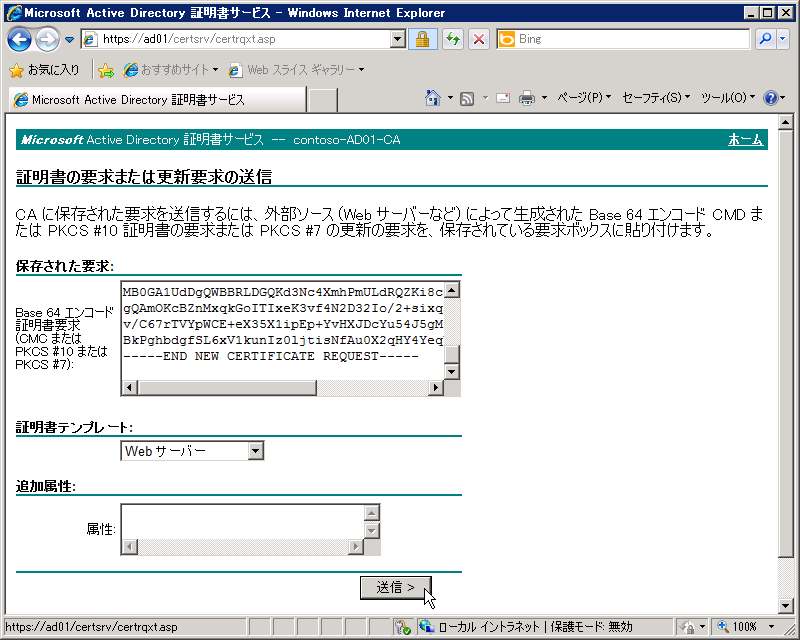Click the status bar privacy/protected mode icon
The width and height of the screenshot is (800, 640).
coord(688,627)
